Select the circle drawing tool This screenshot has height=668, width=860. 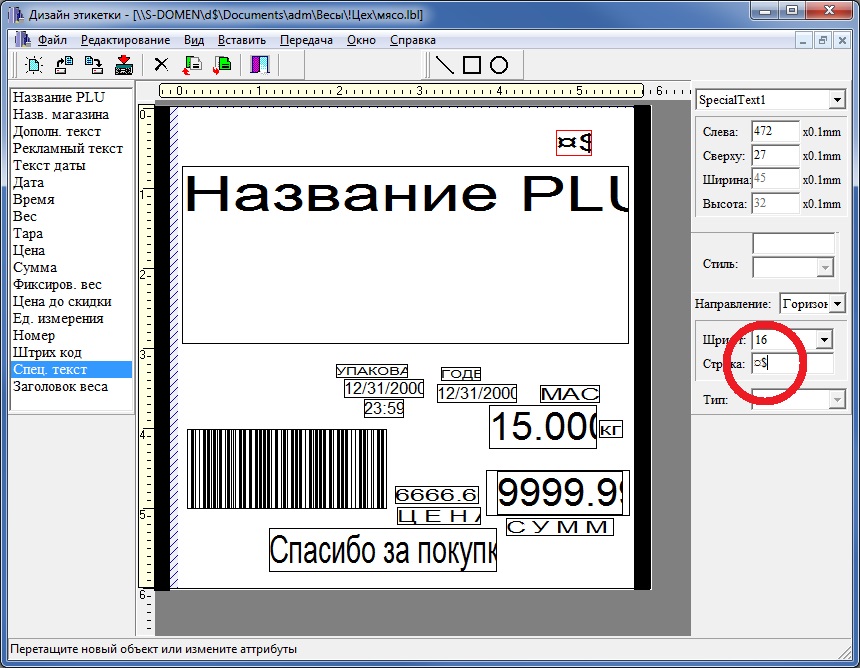pyautogui.click(x=499, y=65)
